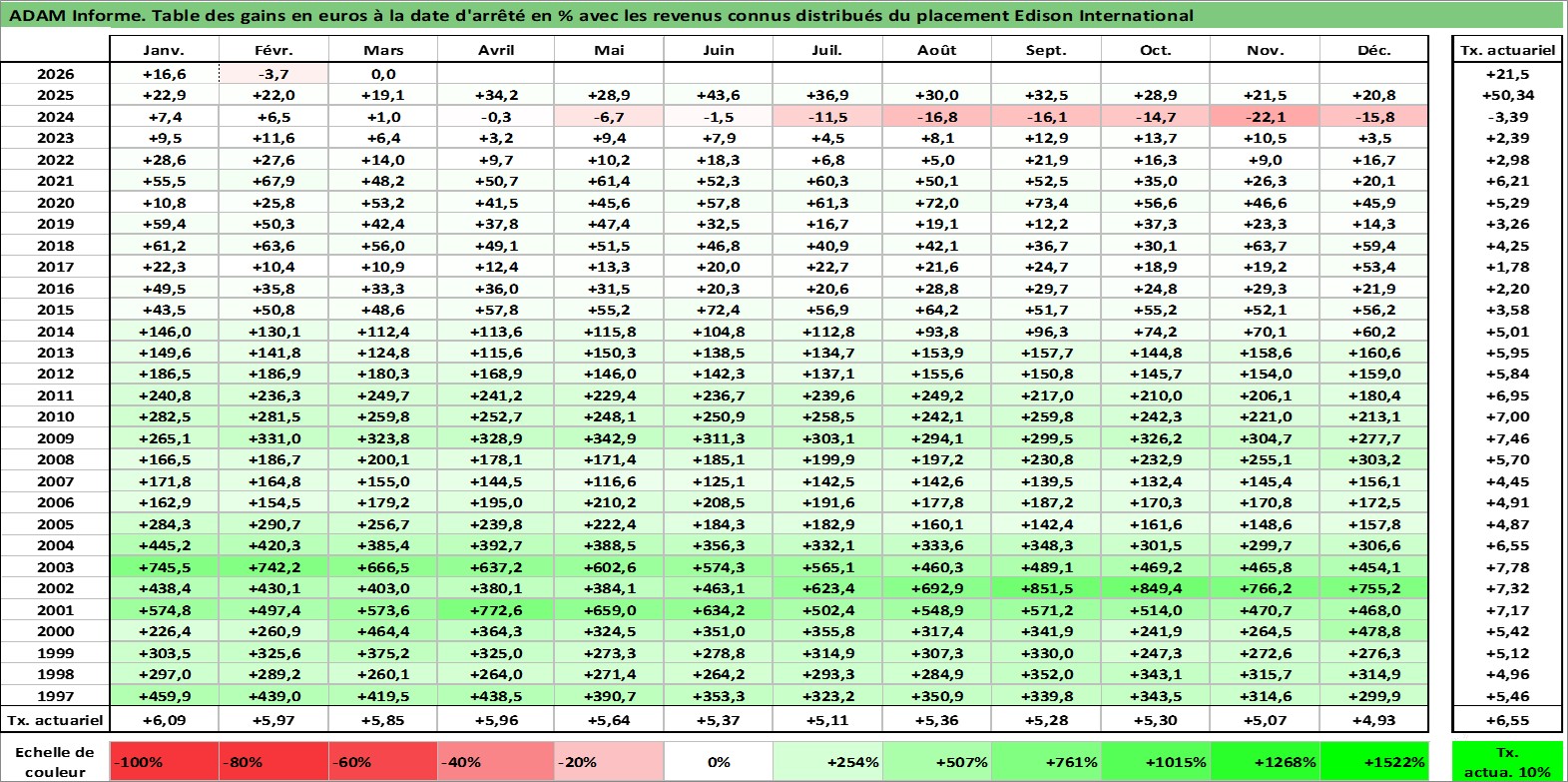
Task: Click the 2008 row label
Action: pos(56,459)
